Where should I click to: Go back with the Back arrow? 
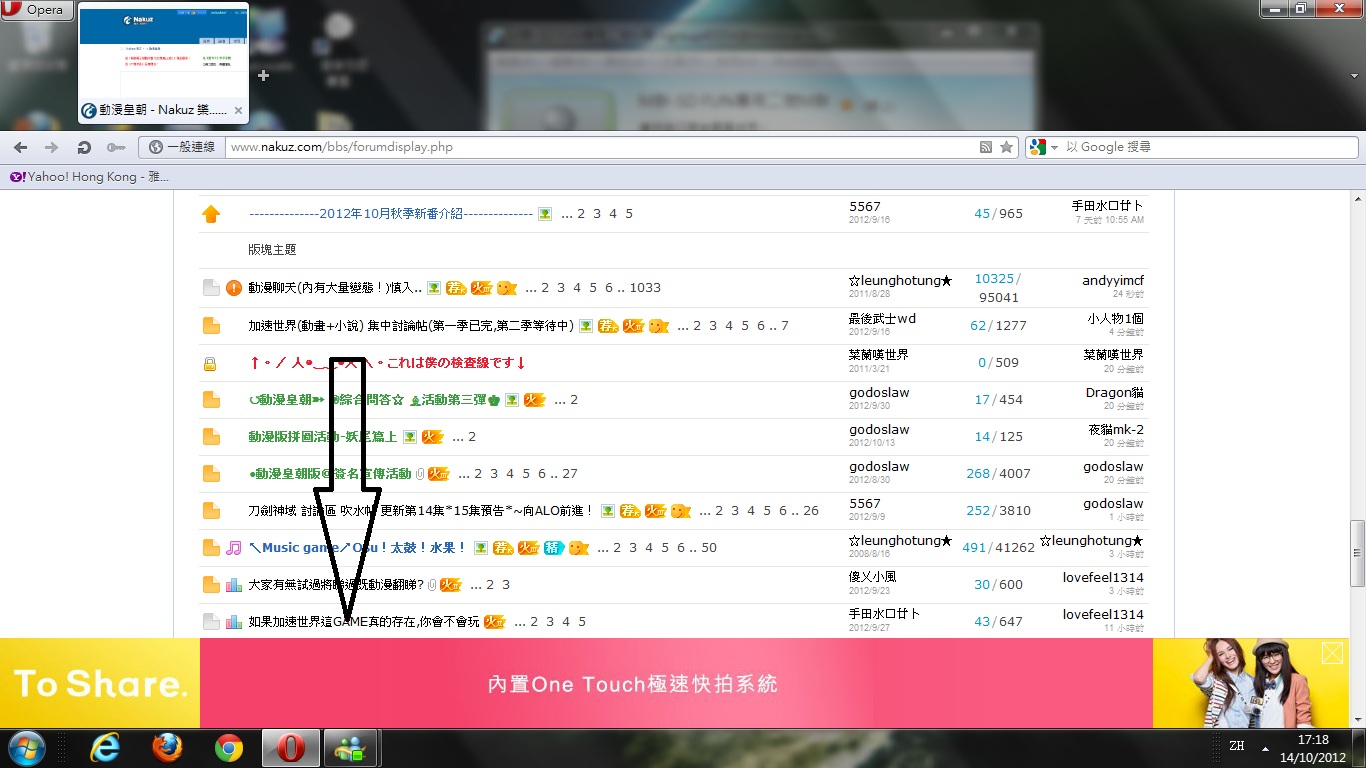click(20, 147)
